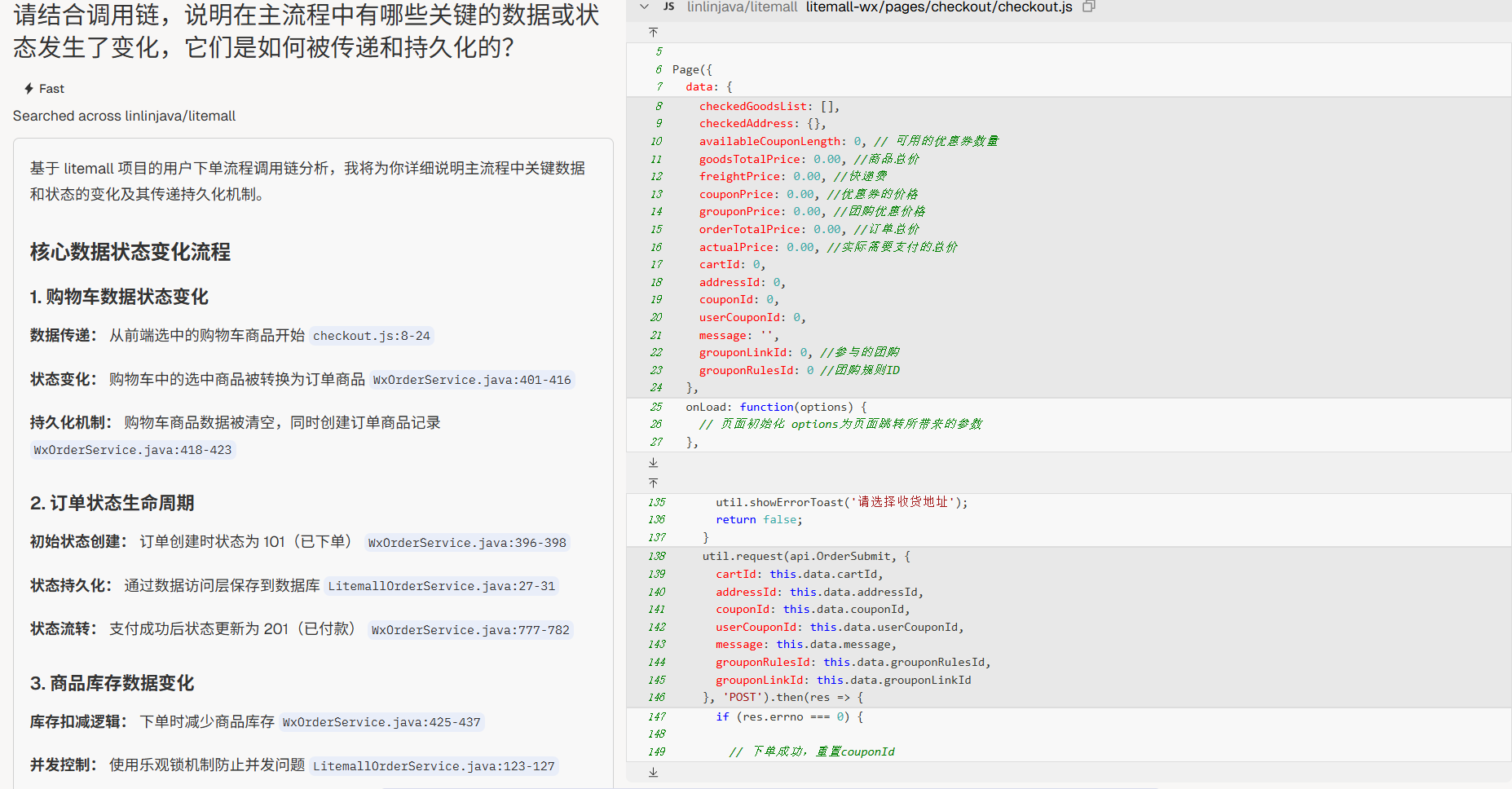Expand code upward above line 135

point(653,483)
